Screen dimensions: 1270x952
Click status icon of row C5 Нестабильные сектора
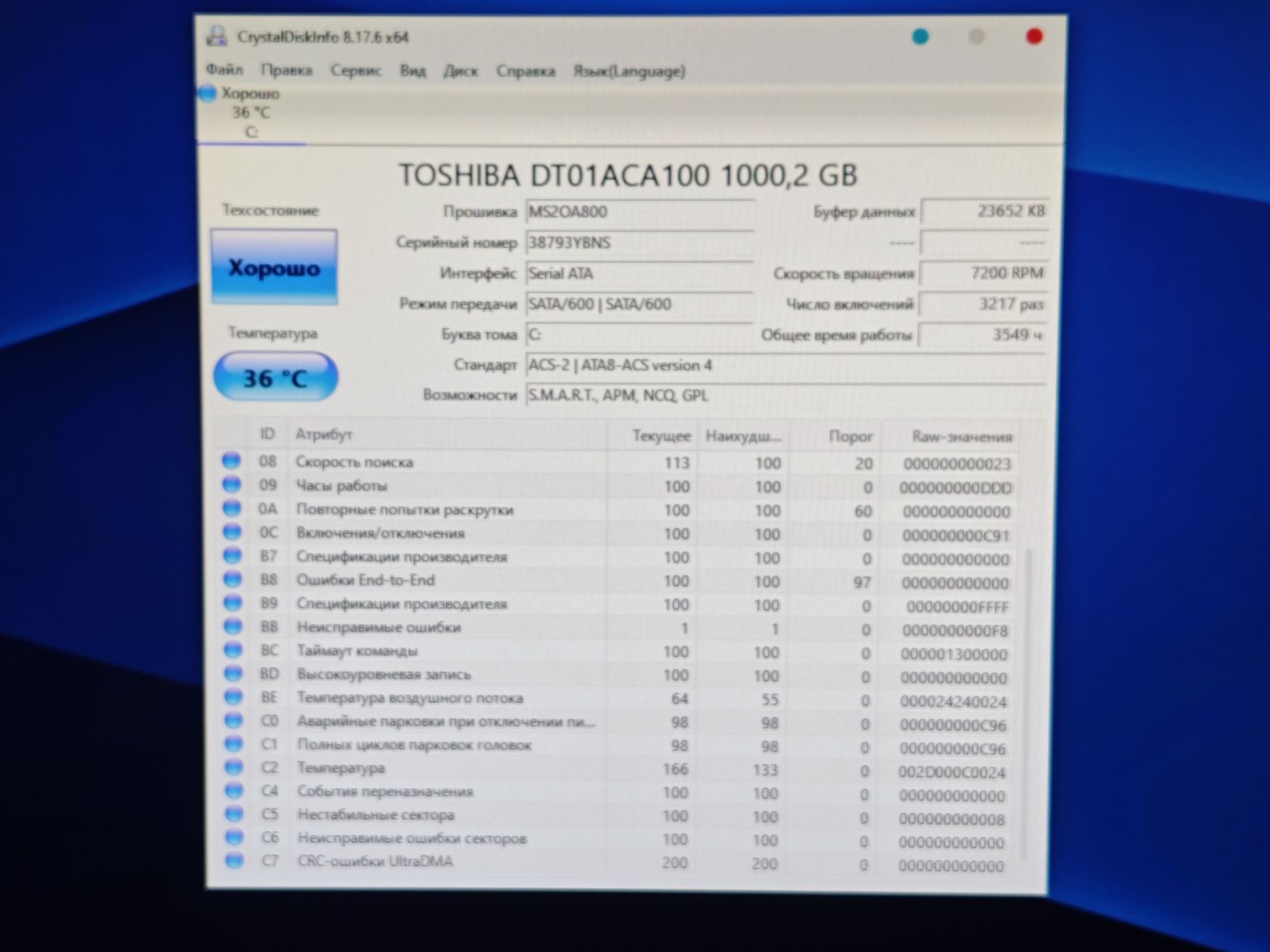tap(234, 814)
